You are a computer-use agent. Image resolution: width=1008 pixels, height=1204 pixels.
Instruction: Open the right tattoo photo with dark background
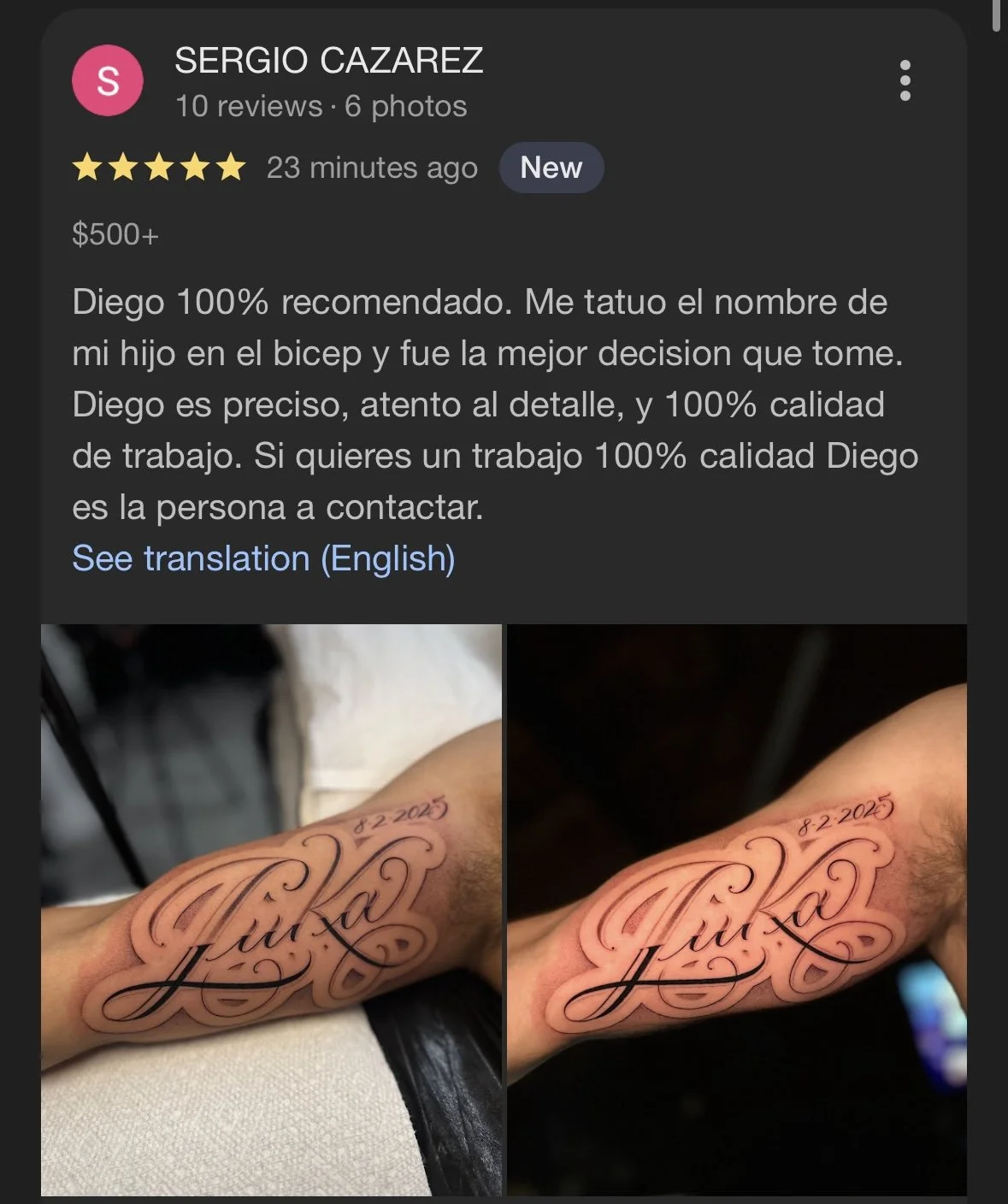(x=737, y=910)
